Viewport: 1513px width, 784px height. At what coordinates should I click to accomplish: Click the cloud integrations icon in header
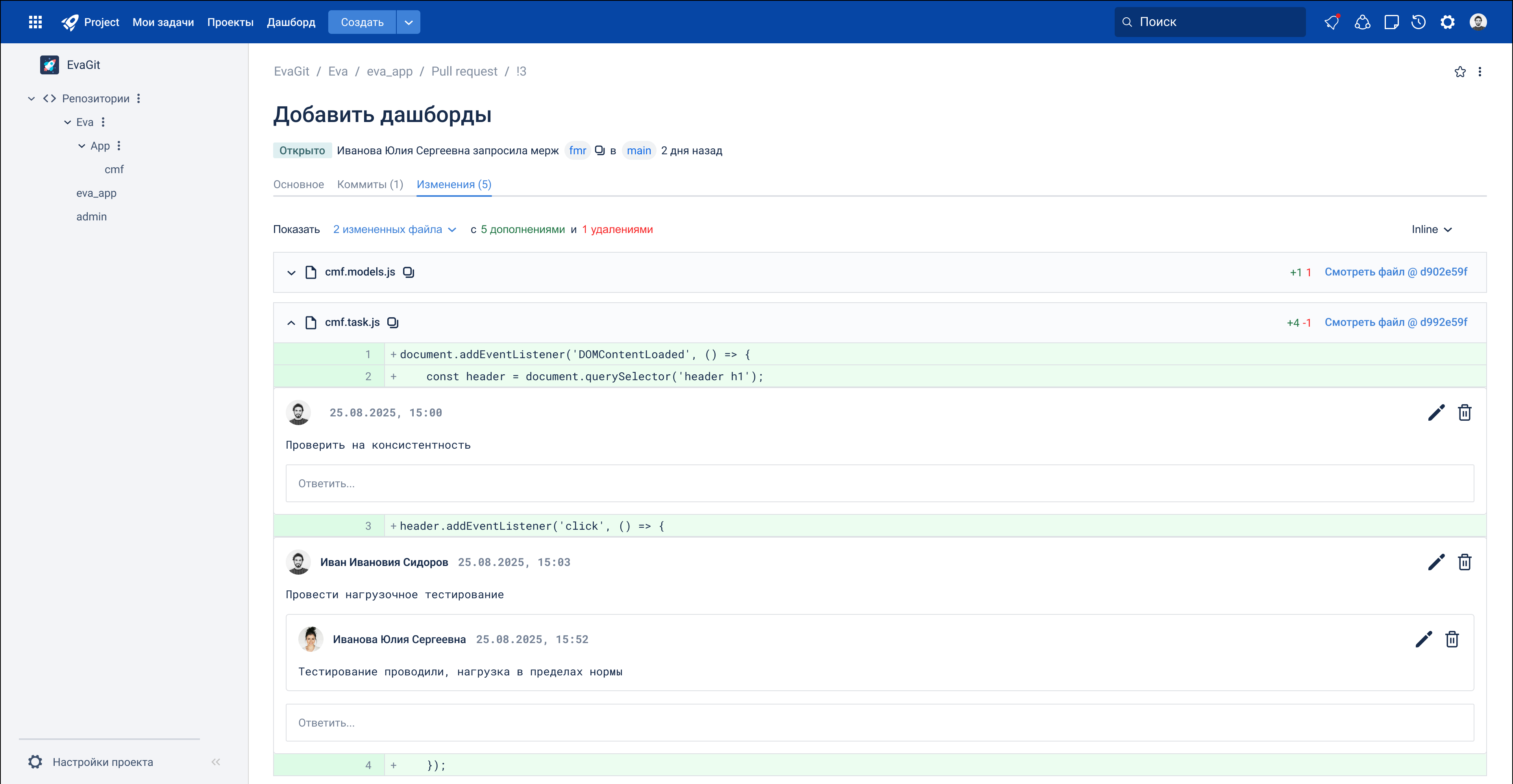tap(1362, 22)
